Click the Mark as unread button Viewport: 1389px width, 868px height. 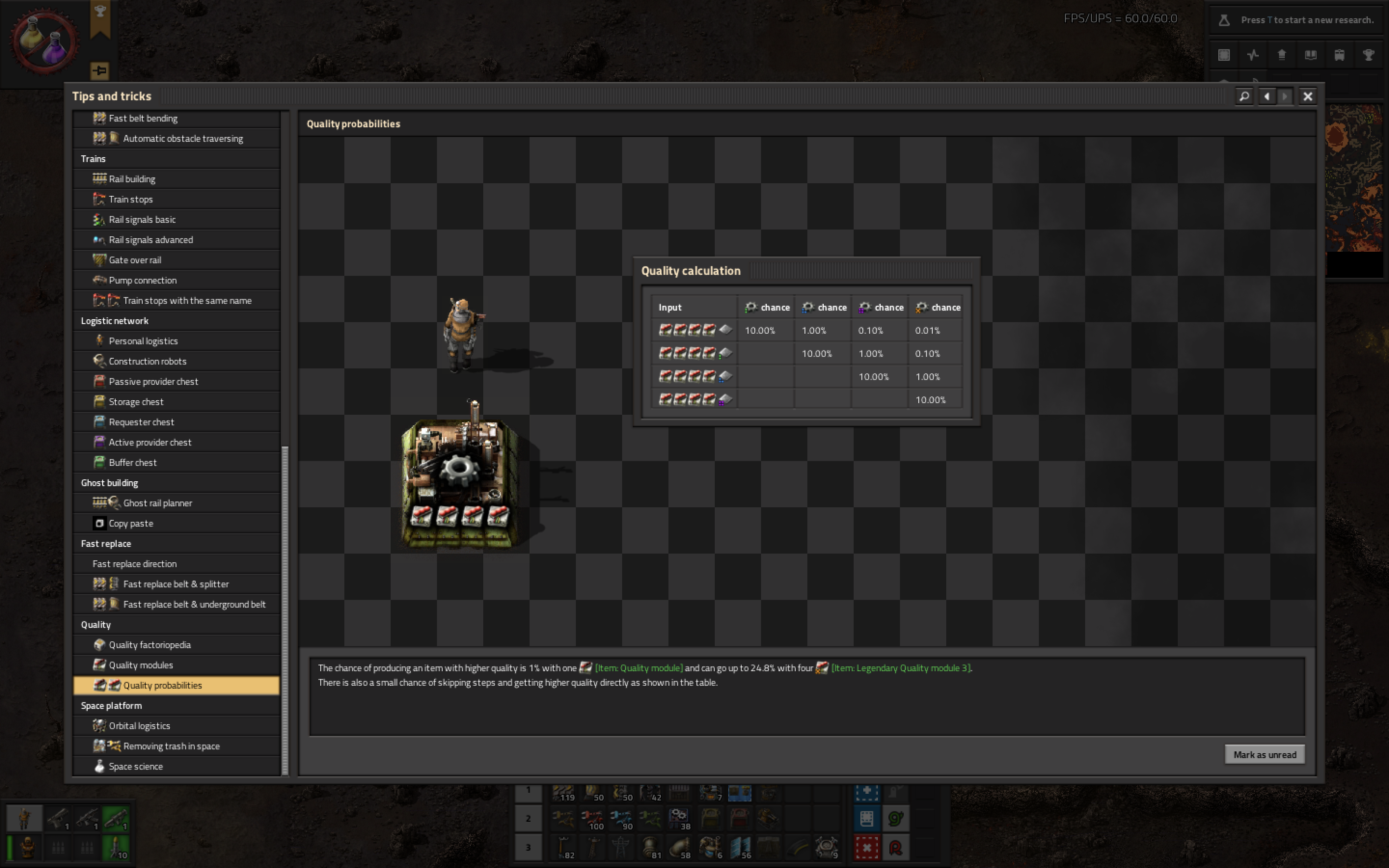click(1265, 754)
